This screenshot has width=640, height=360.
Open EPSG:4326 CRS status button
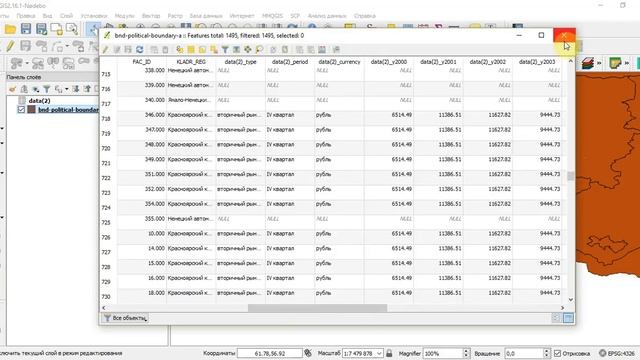pyautogui.click(x=618, y=353)
